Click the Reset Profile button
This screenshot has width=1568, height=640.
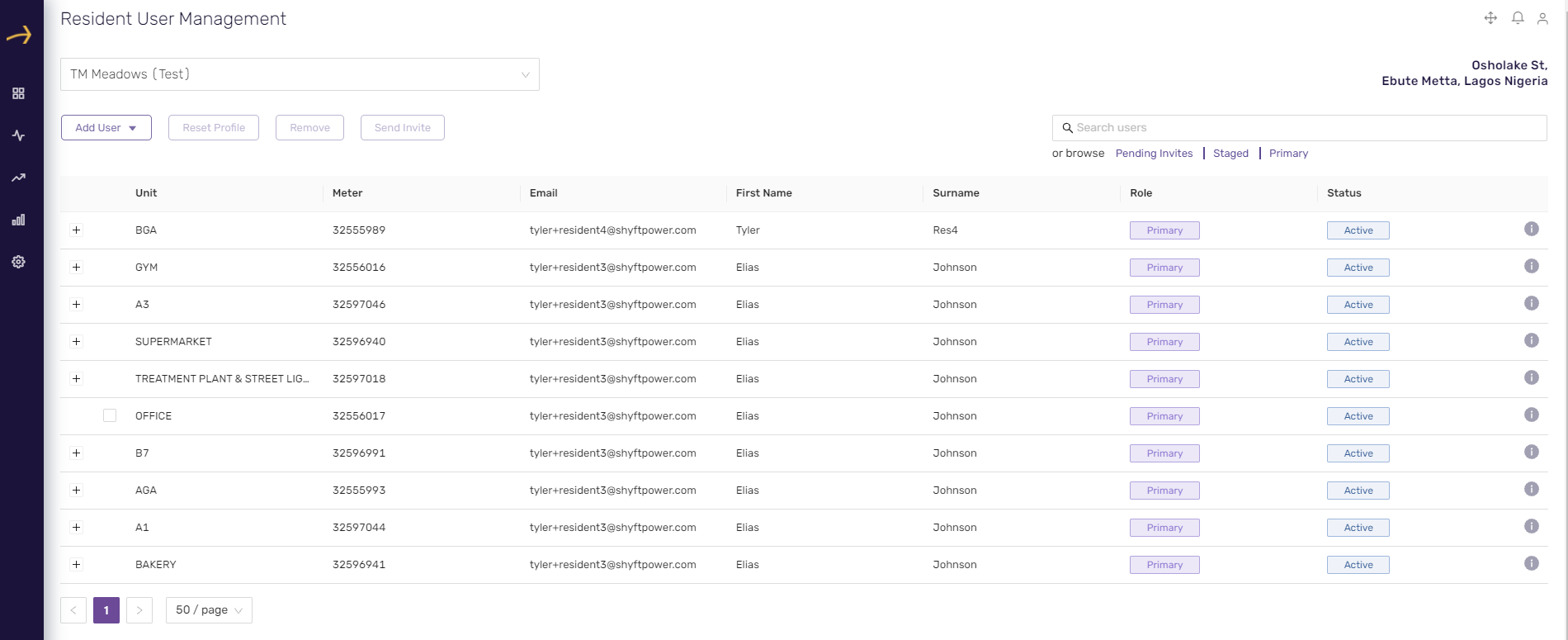click(x=214, y=128)
